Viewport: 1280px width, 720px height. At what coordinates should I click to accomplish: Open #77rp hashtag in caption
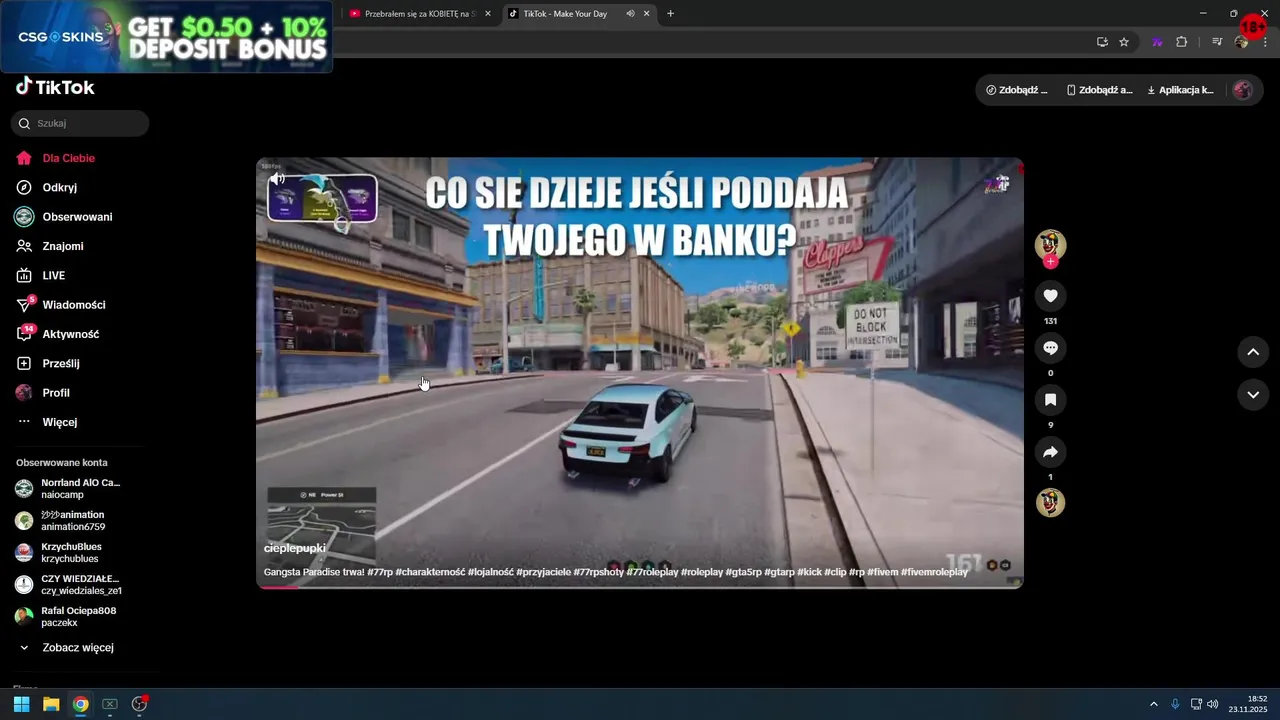(x=379, y=572)
